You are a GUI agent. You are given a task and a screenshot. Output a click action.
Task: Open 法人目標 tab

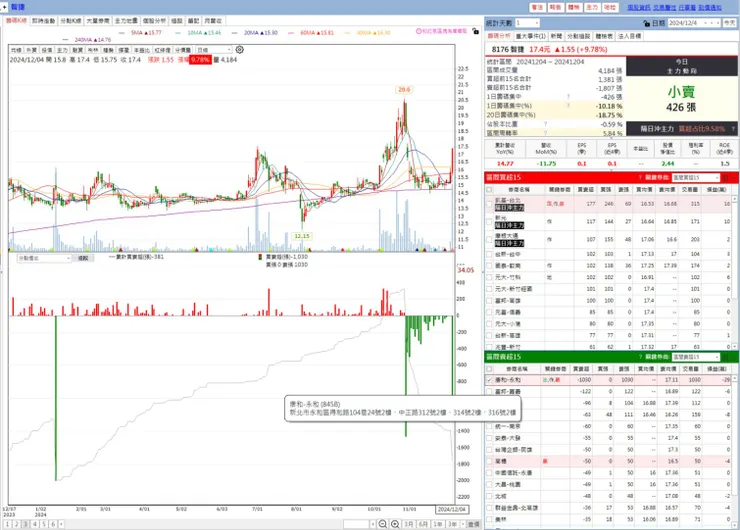(630, 36)
